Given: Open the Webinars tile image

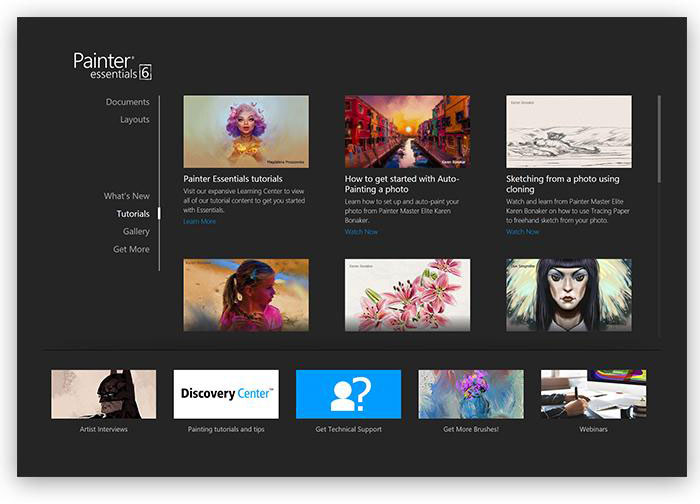Looking at the screenshot, I should pyautogui.click(x=594, y=394).
